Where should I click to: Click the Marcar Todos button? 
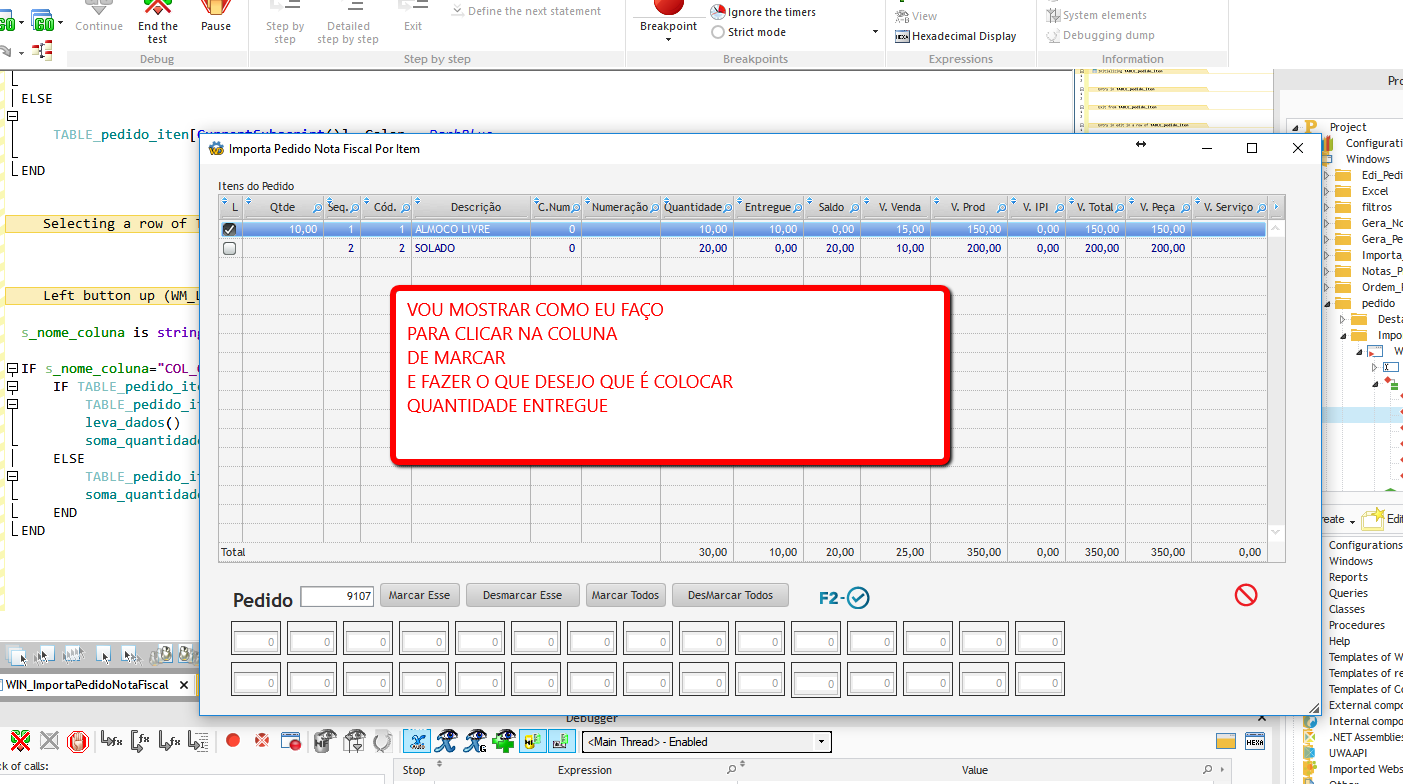625,594
